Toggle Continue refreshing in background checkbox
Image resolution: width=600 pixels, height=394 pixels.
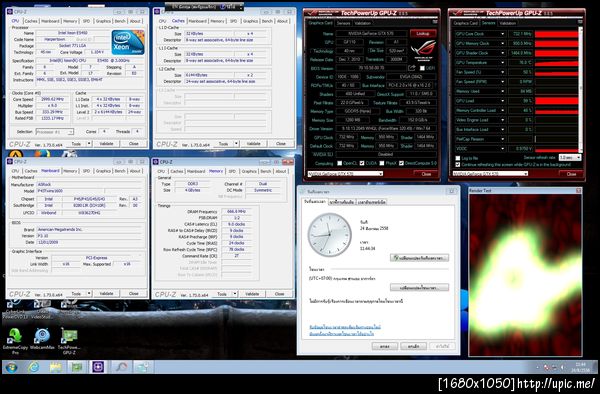tap(458, 164)
